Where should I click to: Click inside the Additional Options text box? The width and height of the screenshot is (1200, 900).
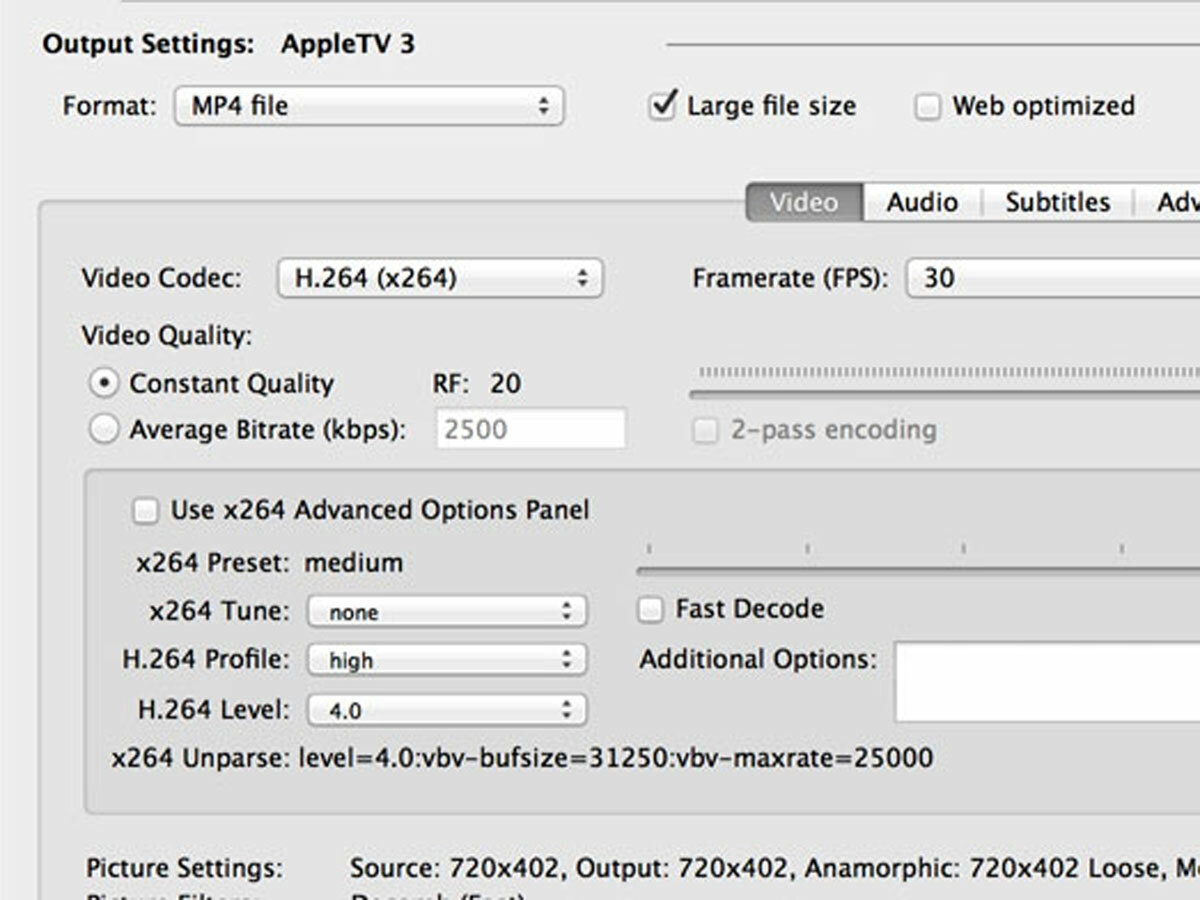[x=1047, y=682]
